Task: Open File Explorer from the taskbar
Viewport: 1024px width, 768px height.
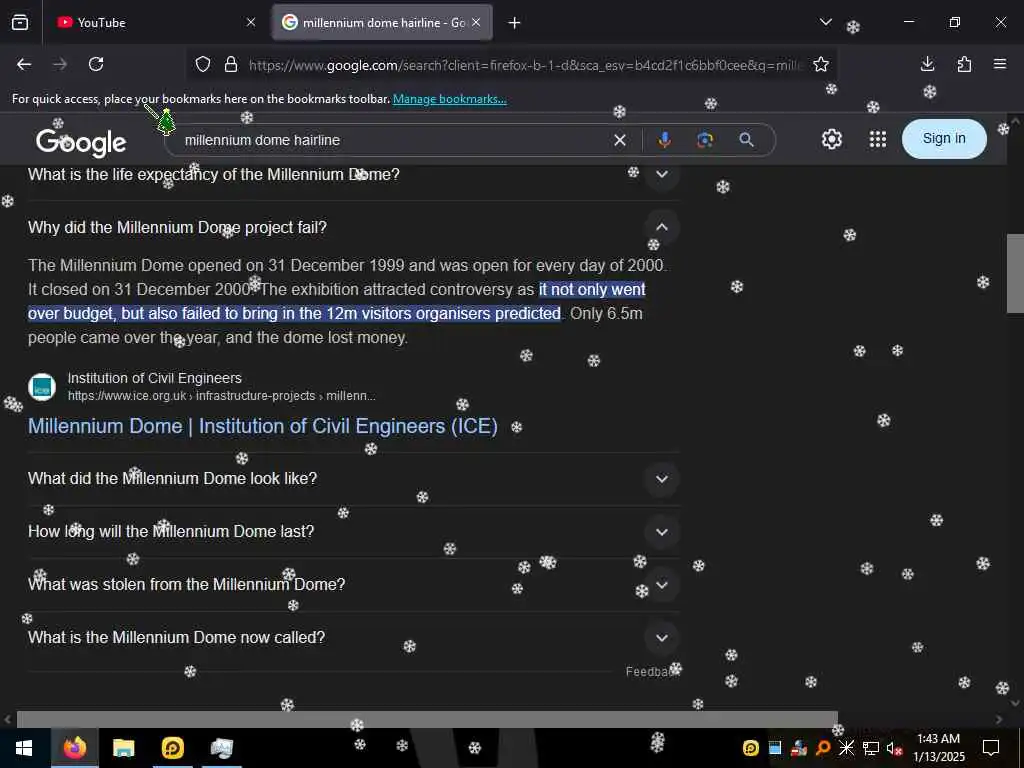Action: [123, 748]
